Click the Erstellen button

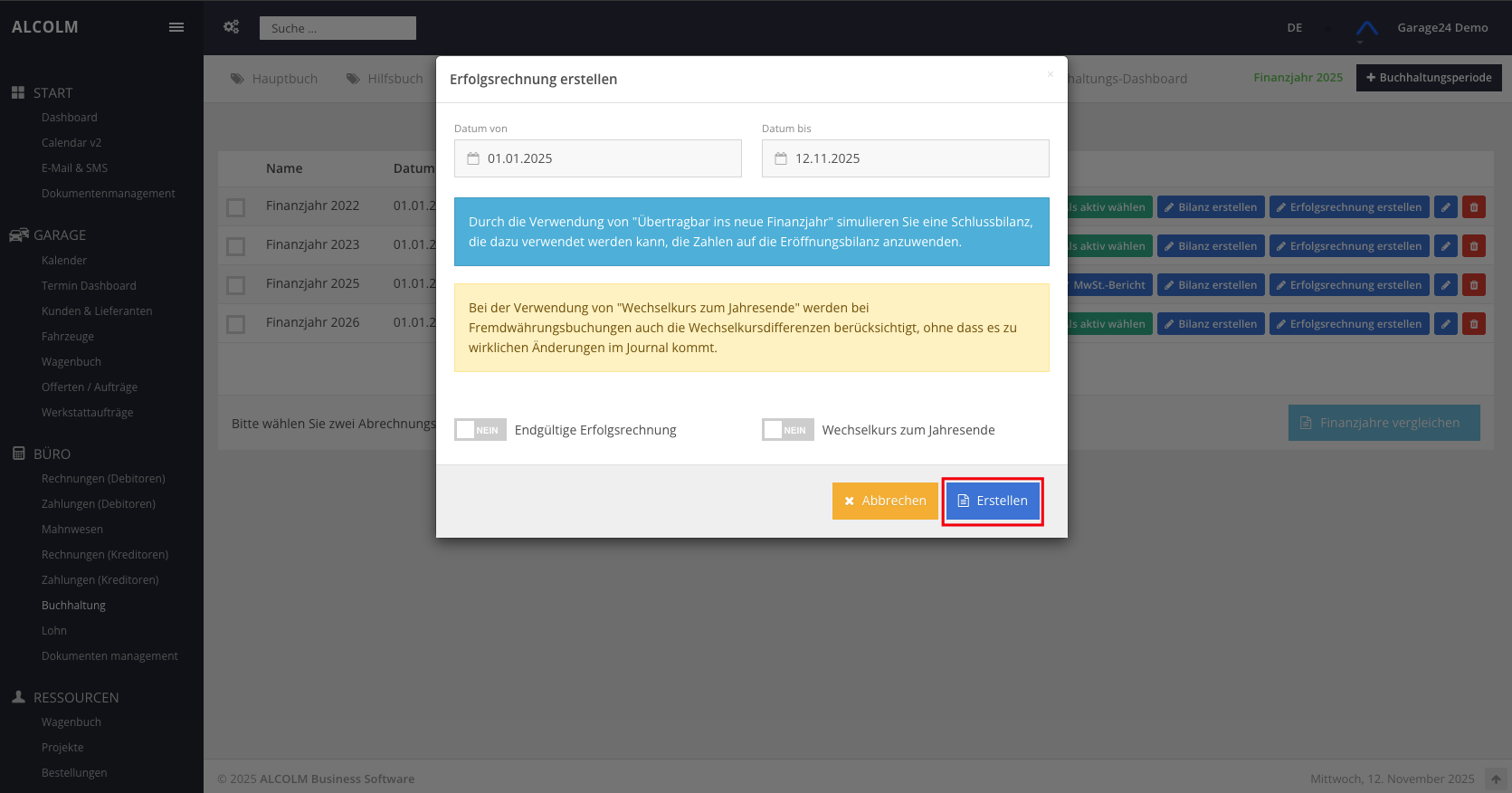click(x=993, y=501)
